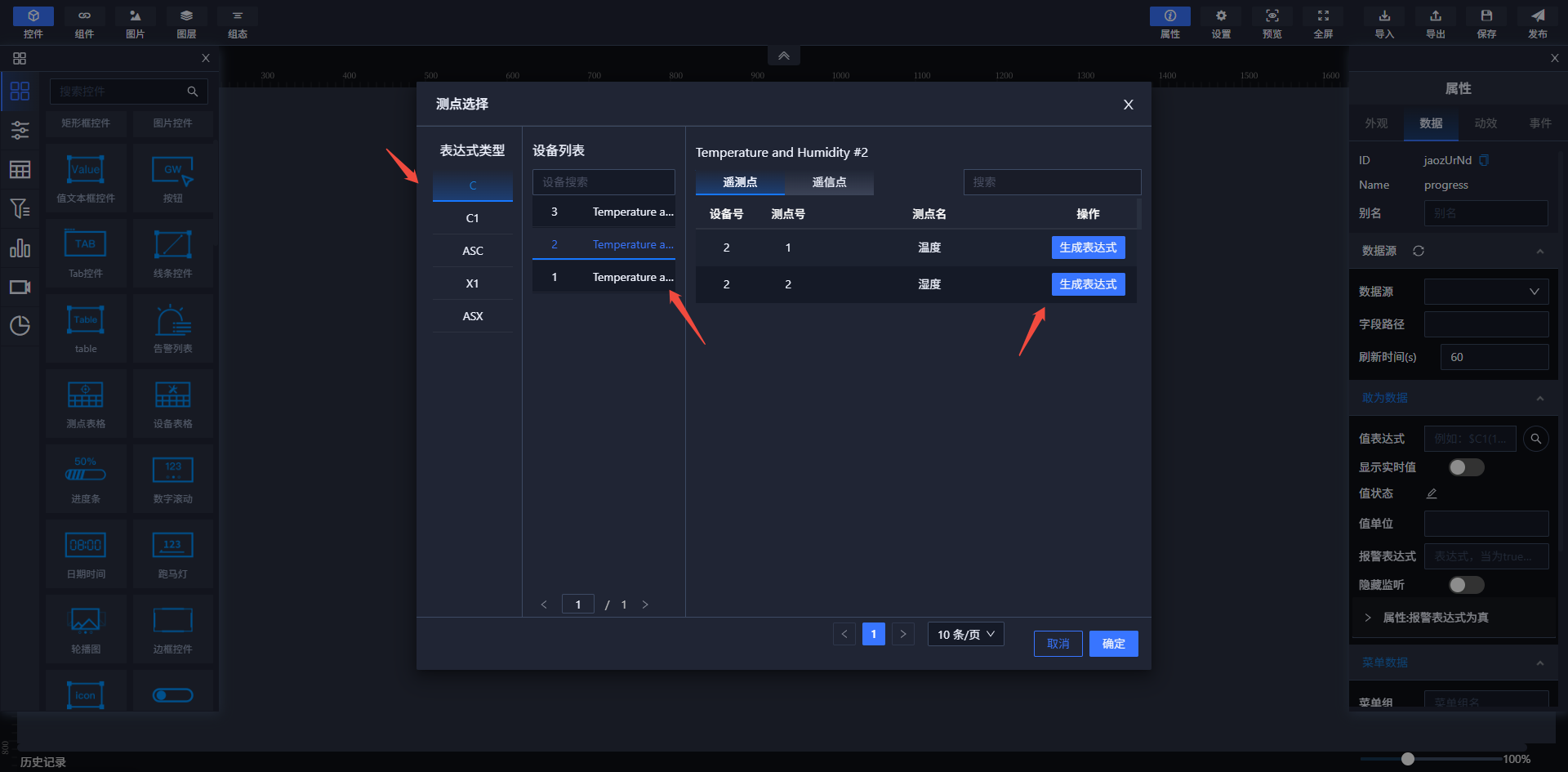Go to next page of point table
Screen dimensions: 1568x772
(903, 634)
